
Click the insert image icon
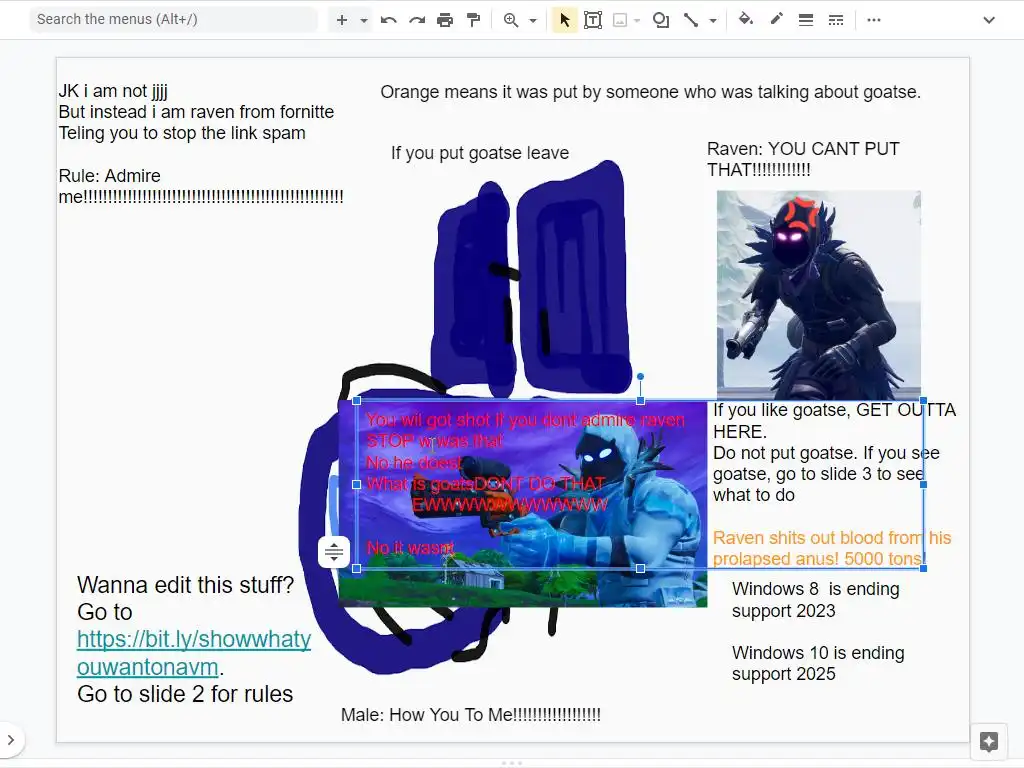620,20
